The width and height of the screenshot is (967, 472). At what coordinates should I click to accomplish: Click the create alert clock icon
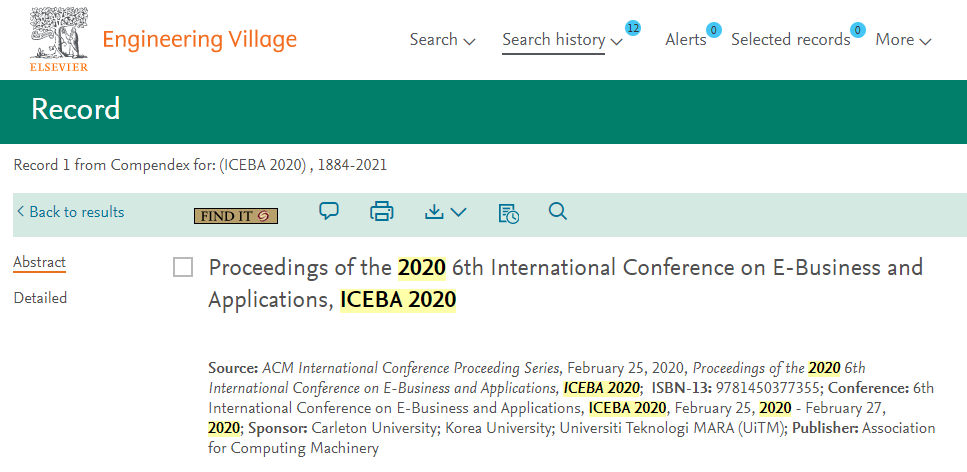pos(509,212)
